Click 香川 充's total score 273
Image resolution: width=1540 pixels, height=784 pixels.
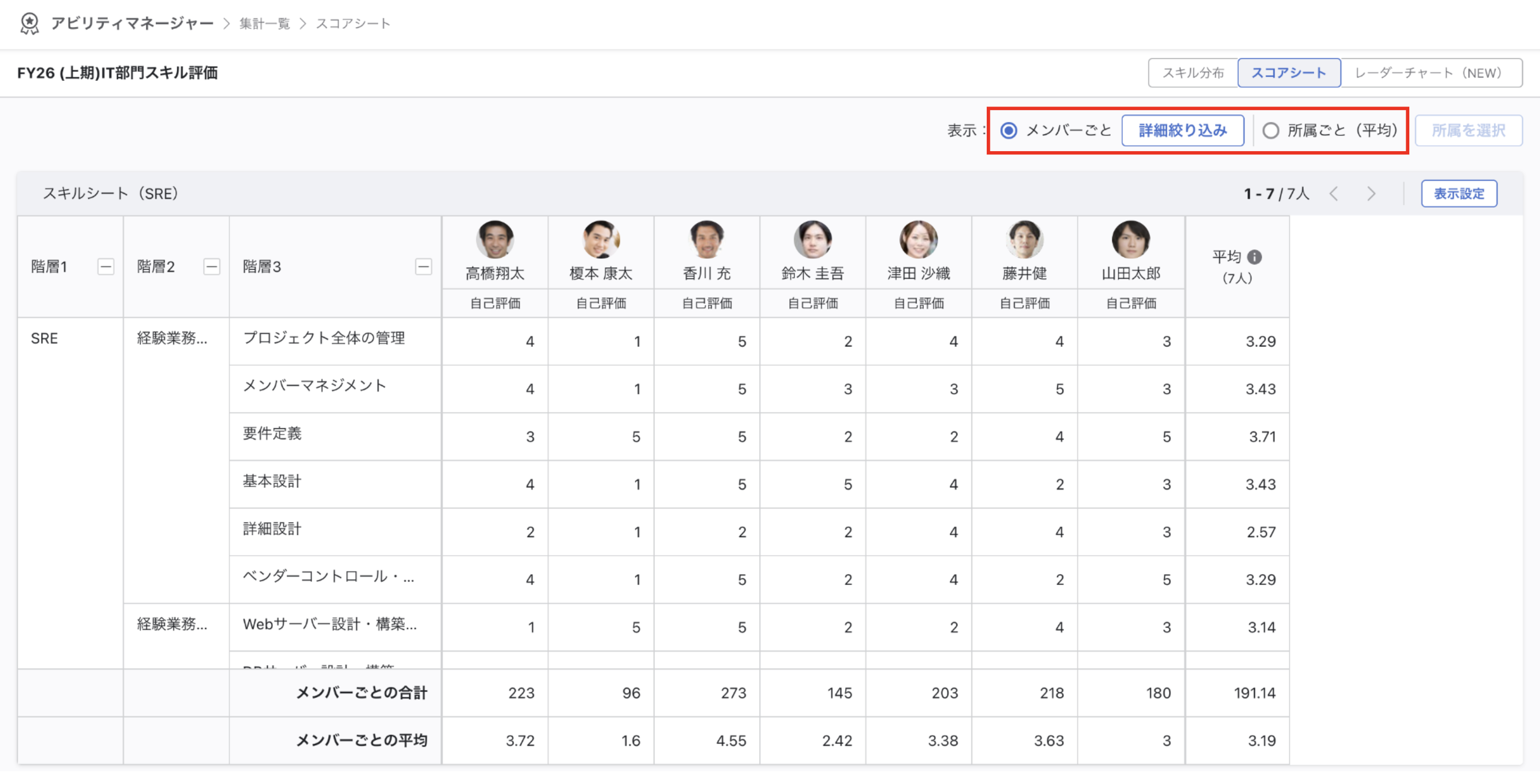[733, 693]
